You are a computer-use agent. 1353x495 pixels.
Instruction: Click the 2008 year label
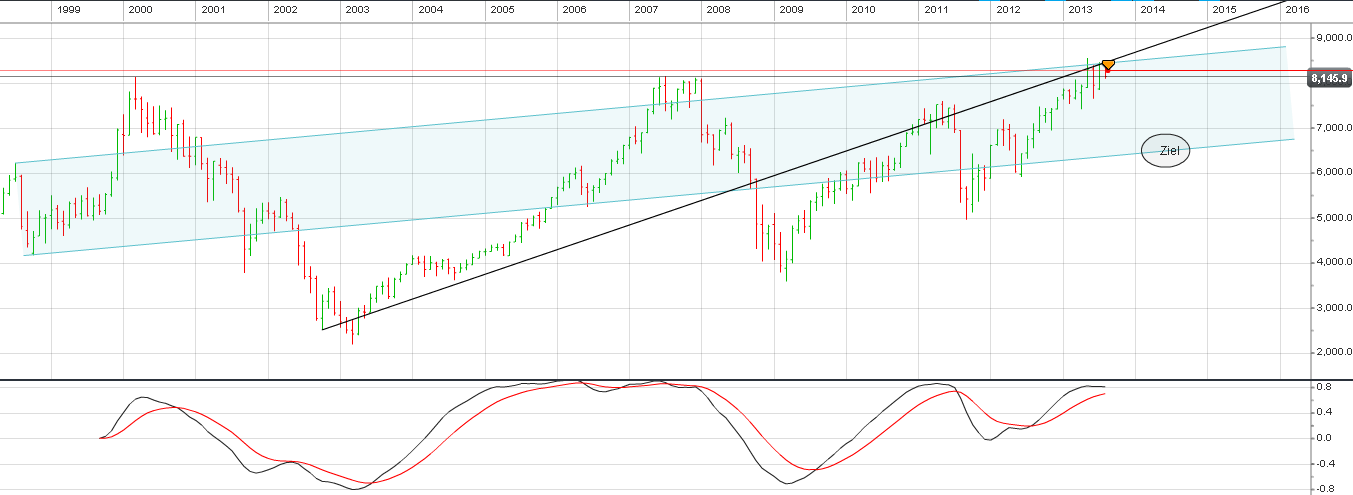point(718,9)
